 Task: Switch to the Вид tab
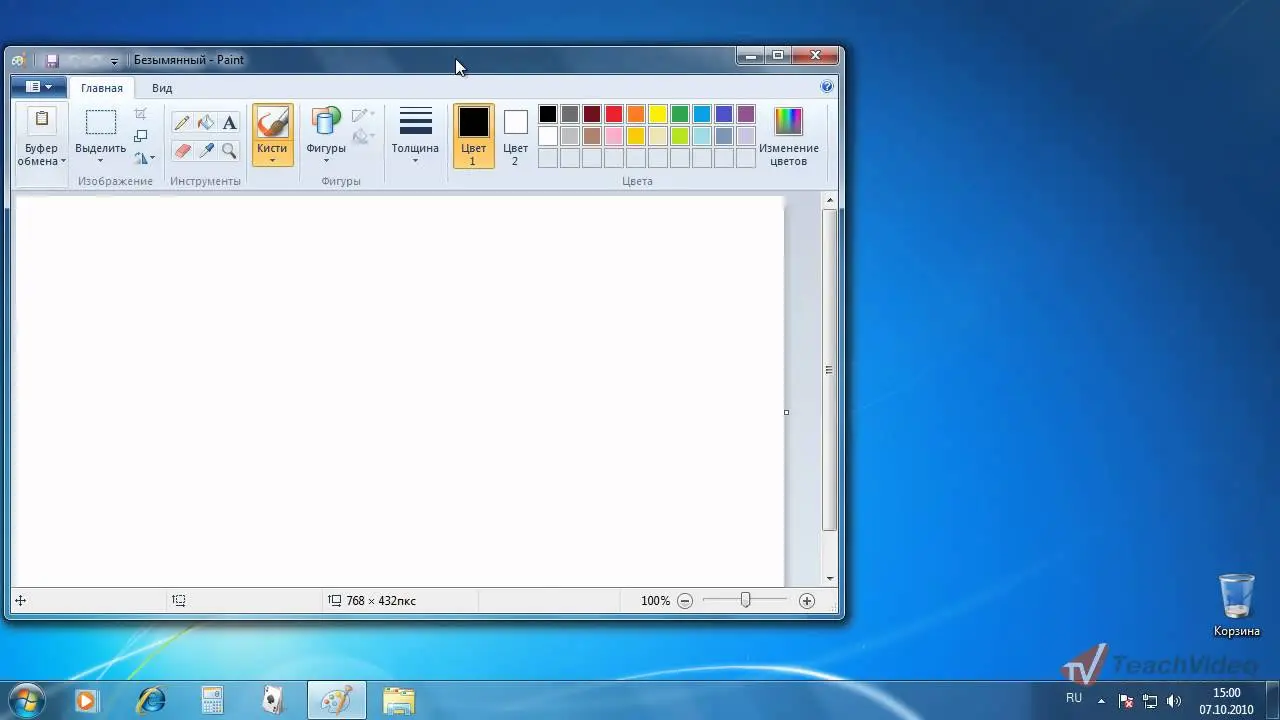pos(162,88)
